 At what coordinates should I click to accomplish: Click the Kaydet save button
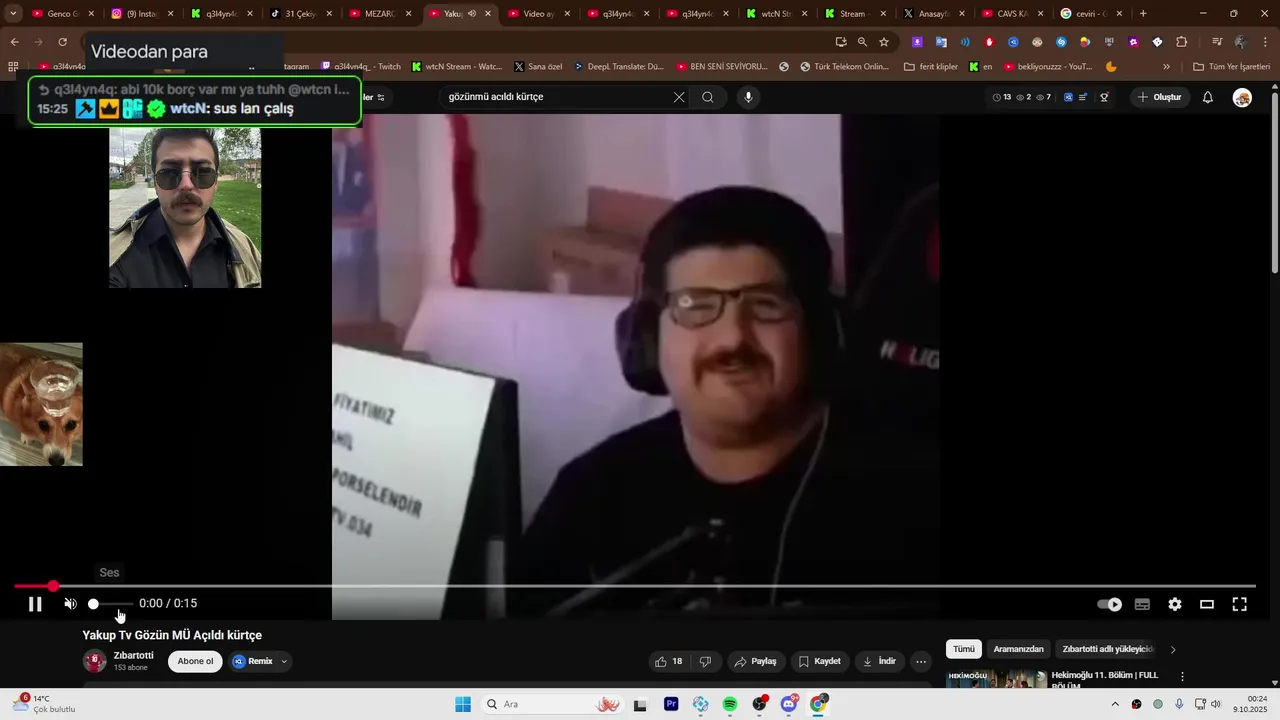point(819,661)
